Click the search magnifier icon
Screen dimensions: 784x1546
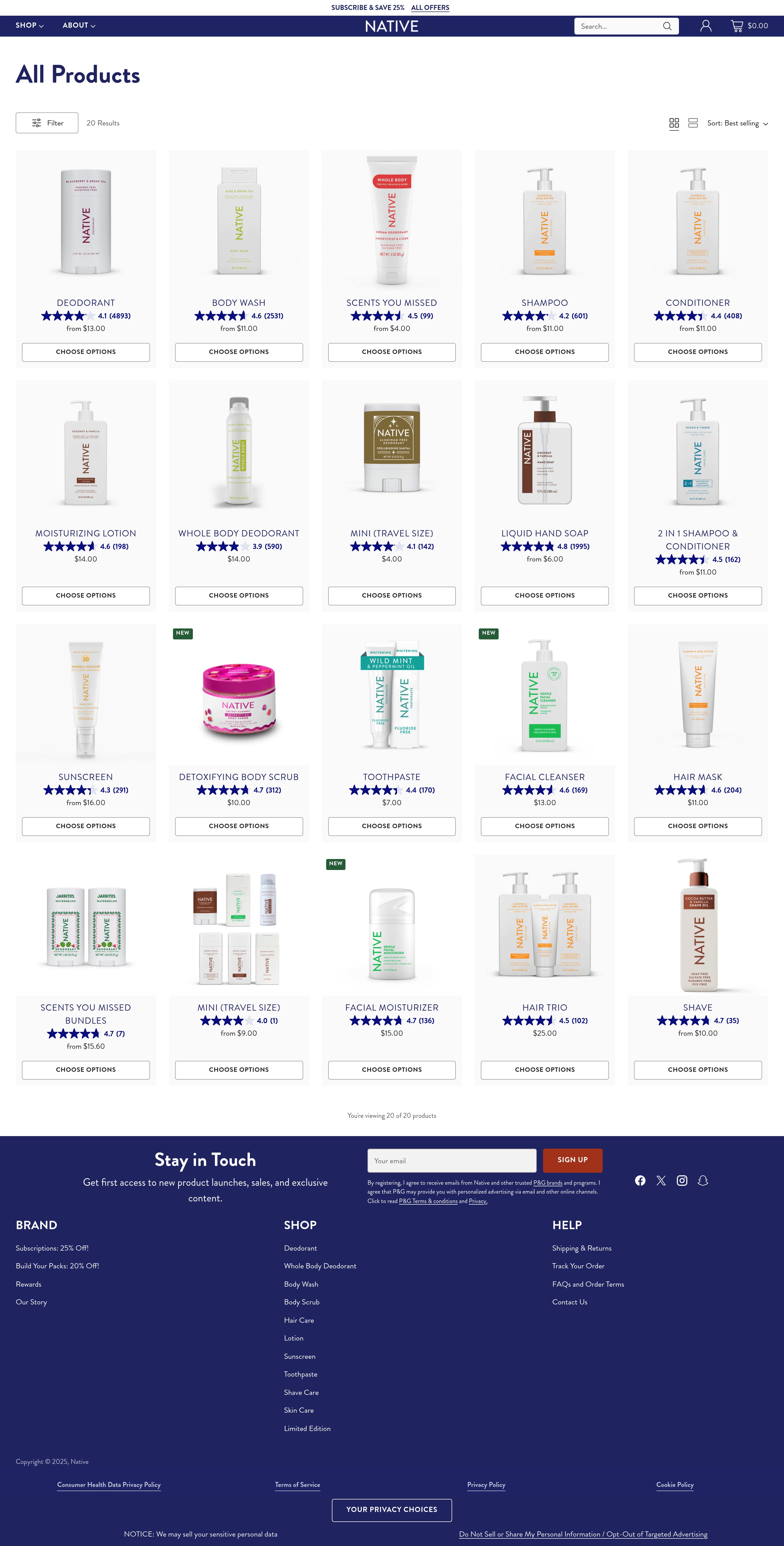667,26
